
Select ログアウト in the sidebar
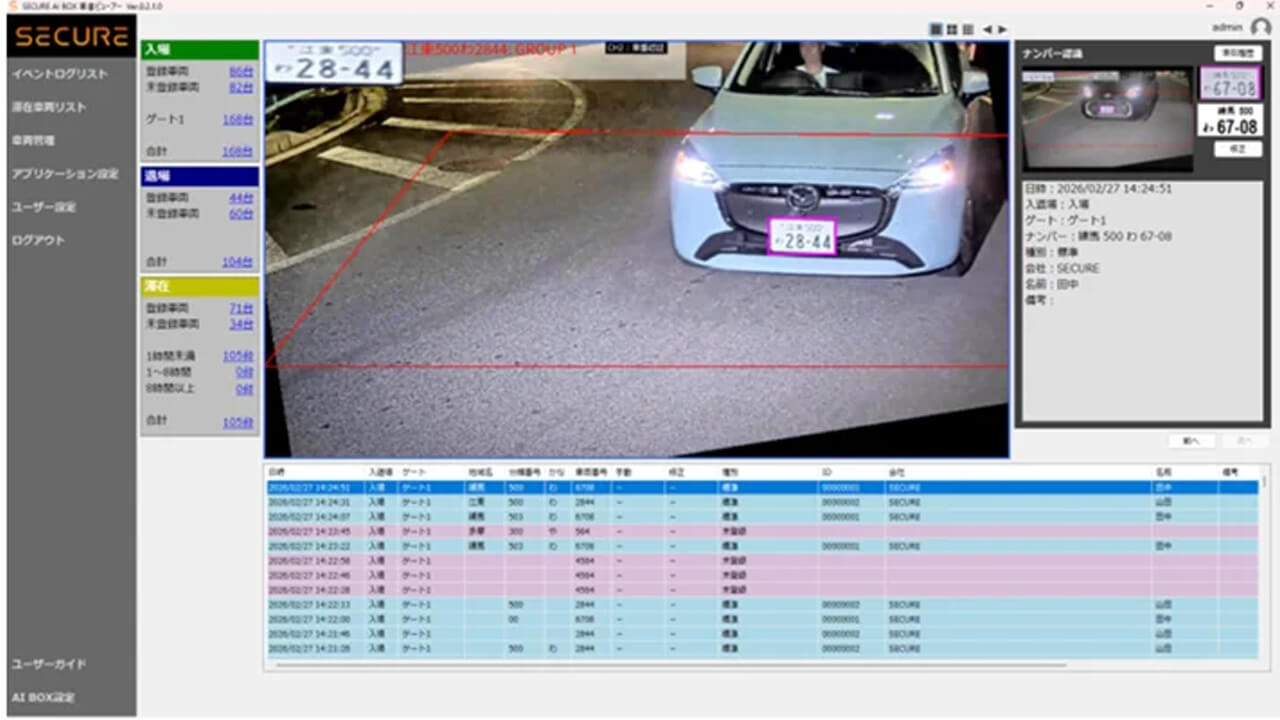pos(38,240)
